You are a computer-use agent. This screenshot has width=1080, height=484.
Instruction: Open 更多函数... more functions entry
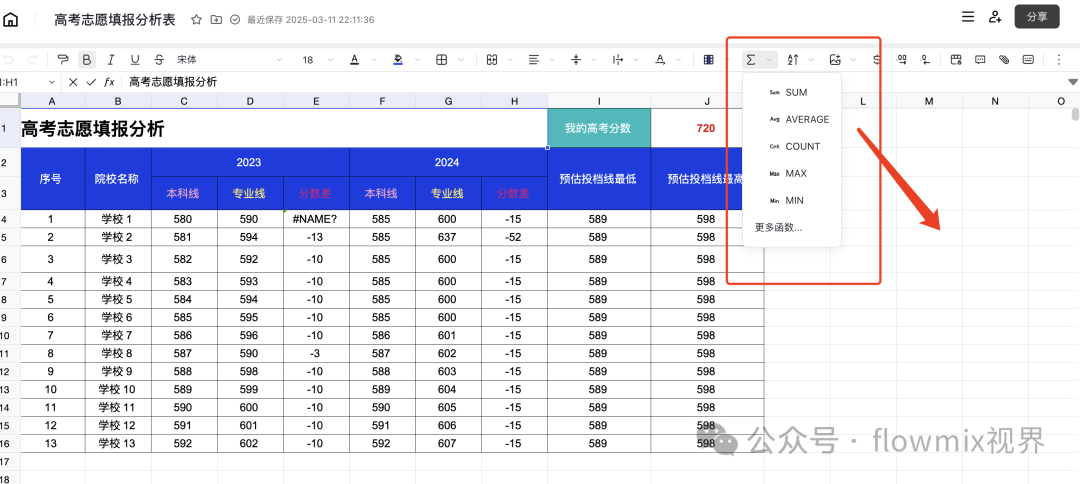[x=792, y=227]
